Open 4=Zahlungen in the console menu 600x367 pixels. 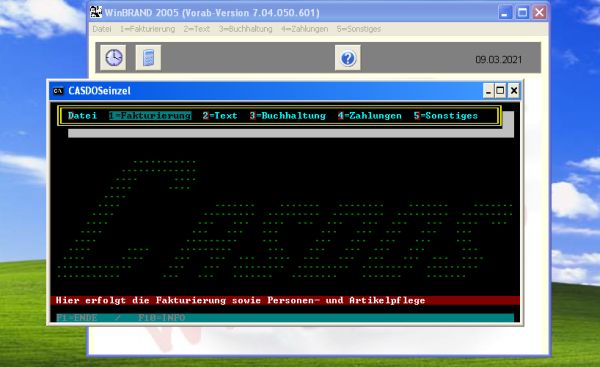tap(370, 116)
